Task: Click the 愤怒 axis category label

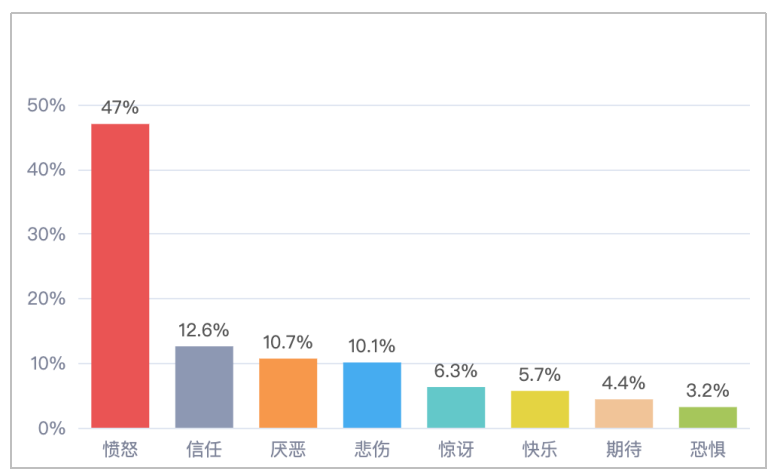Action: pyautogui.click(x=120, y=450)
